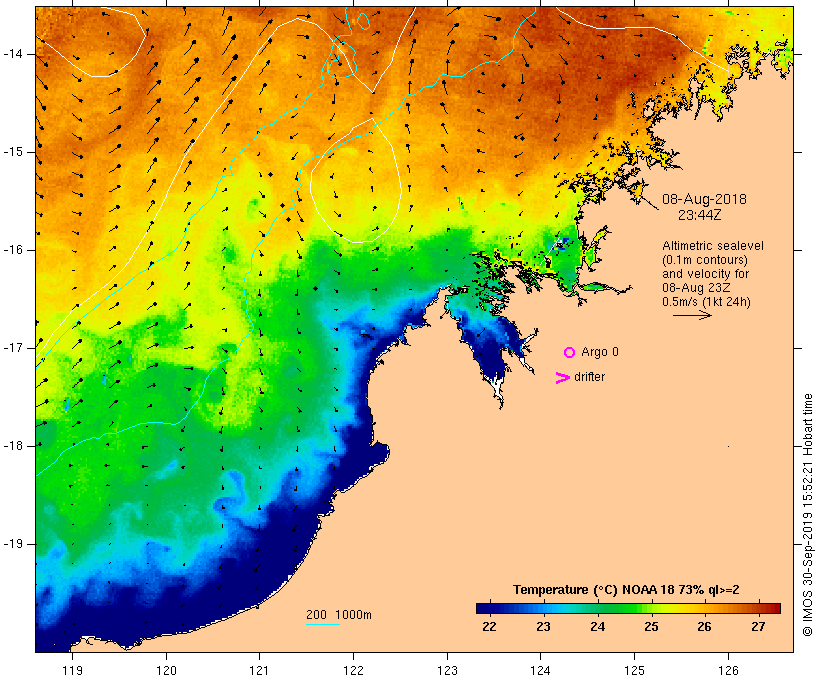Click longitude label 124

click(x=540, y=670)
